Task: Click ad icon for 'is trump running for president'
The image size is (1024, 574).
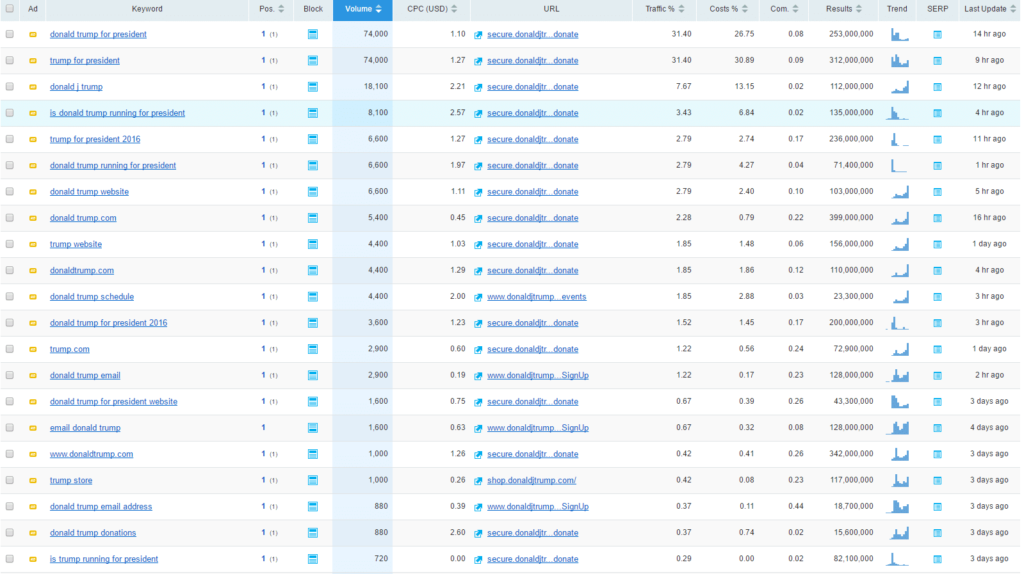Action: click(33, 560)
